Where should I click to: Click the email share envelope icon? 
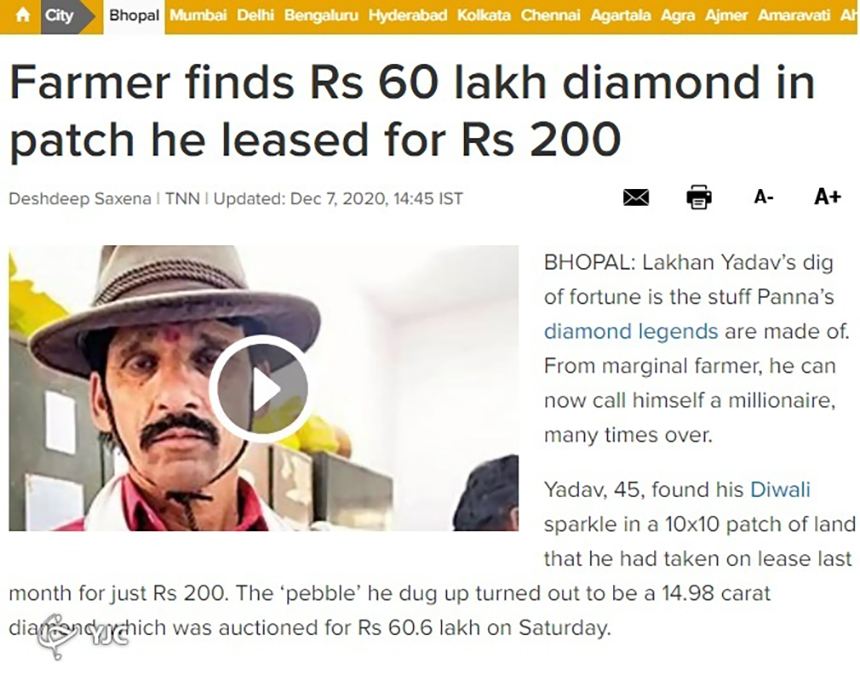click(636, 198)
